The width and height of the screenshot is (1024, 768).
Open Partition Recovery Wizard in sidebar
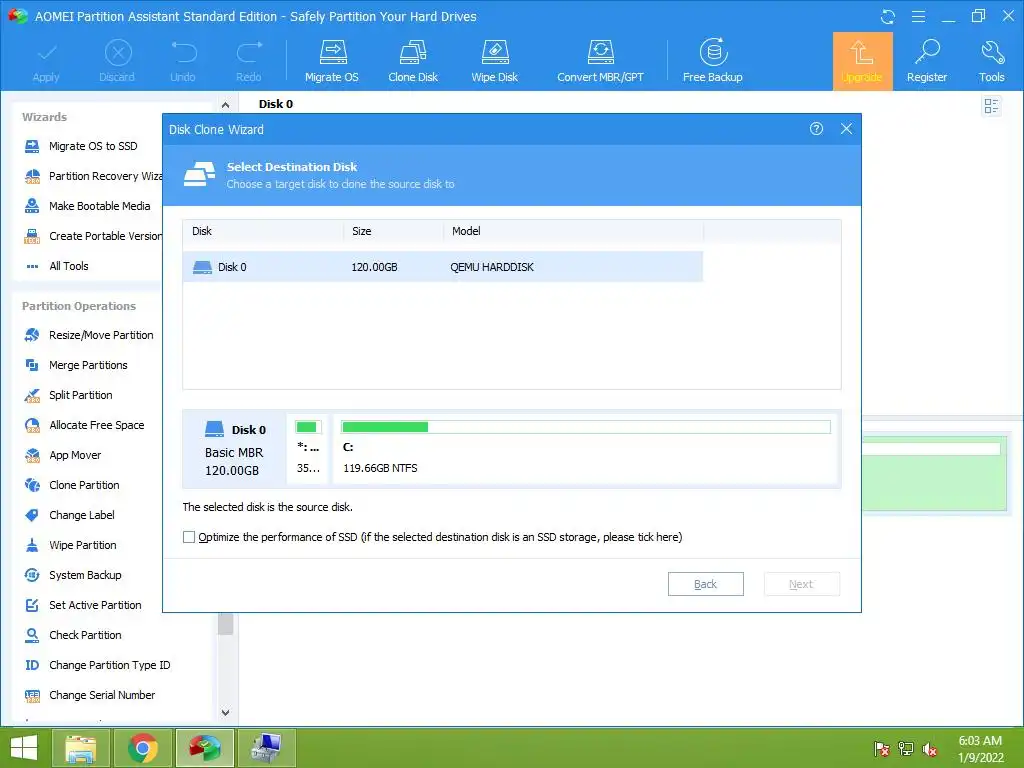coord(93,176)
